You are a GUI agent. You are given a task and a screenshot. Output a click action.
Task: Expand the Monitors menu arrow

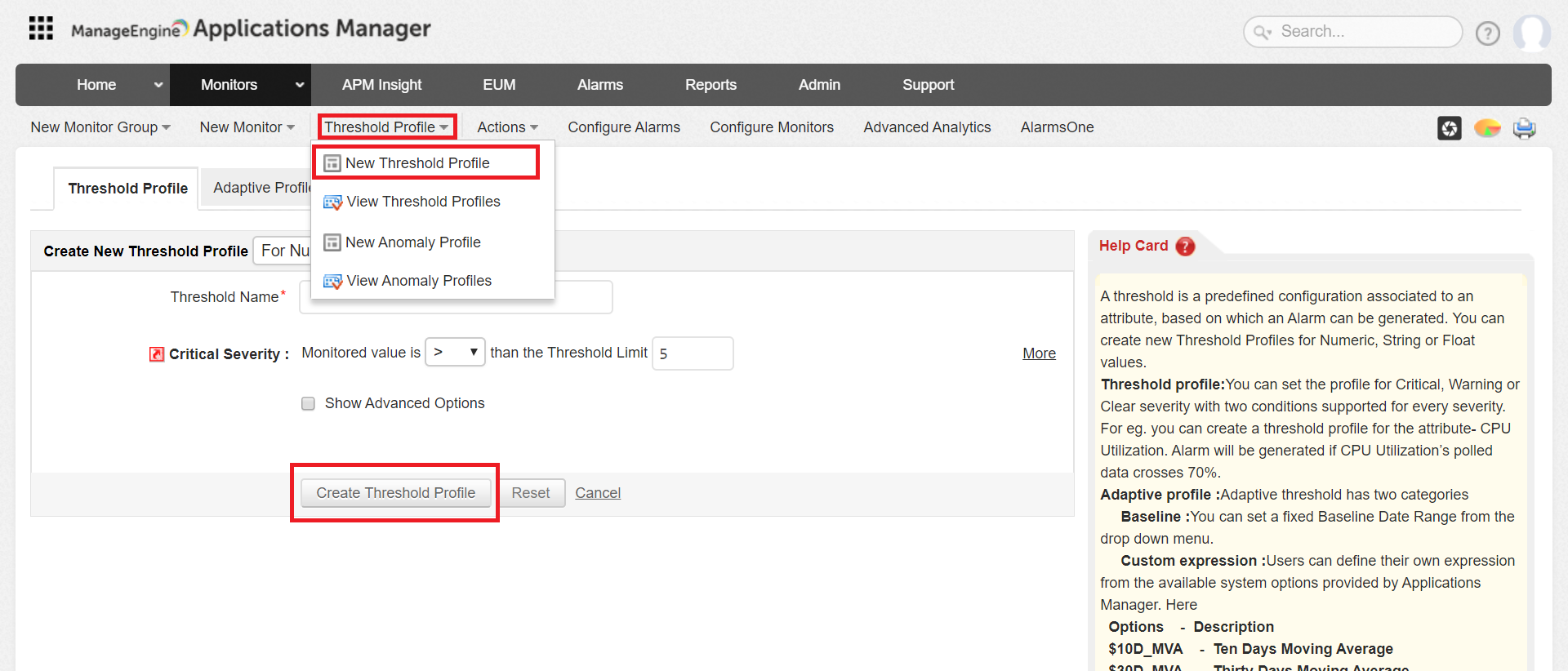tap(300, 85)
